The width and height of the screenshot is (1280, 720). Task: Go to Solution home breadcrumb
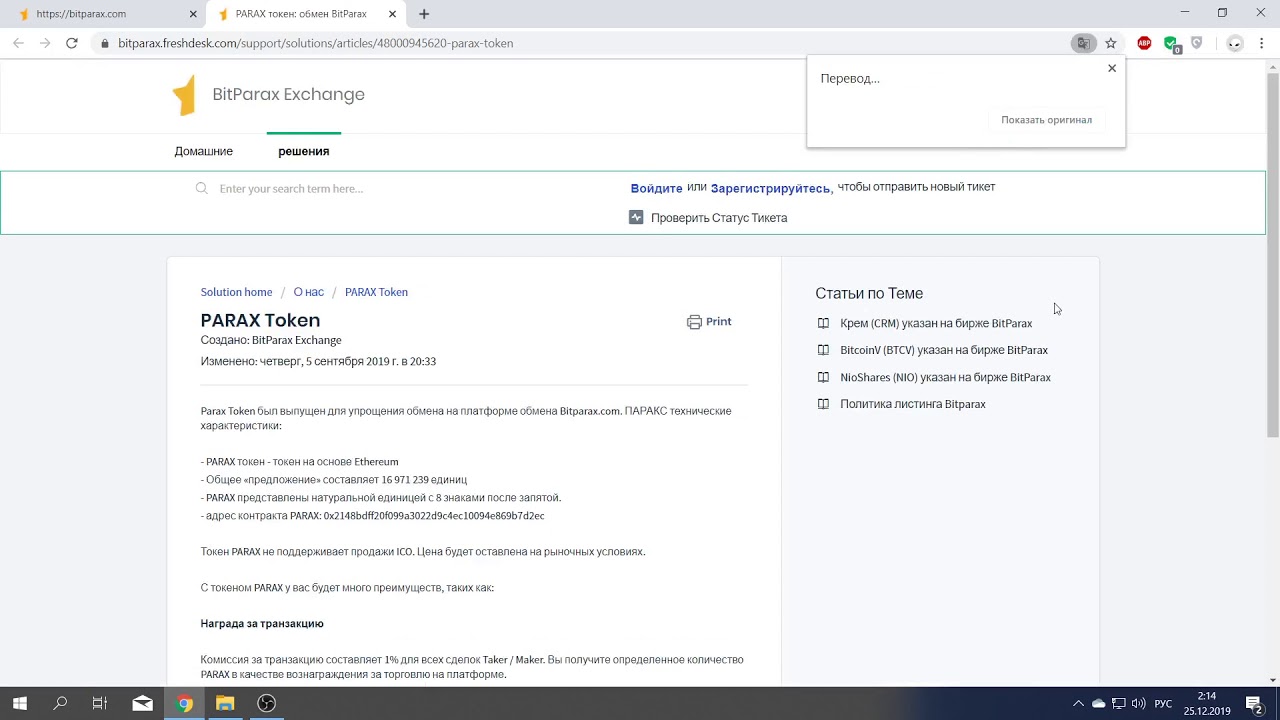[236, 292]
